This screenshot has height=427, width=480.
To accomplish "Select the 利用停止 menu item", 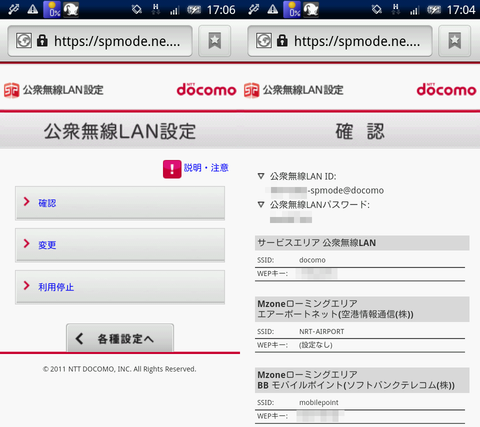I will 120,287.
